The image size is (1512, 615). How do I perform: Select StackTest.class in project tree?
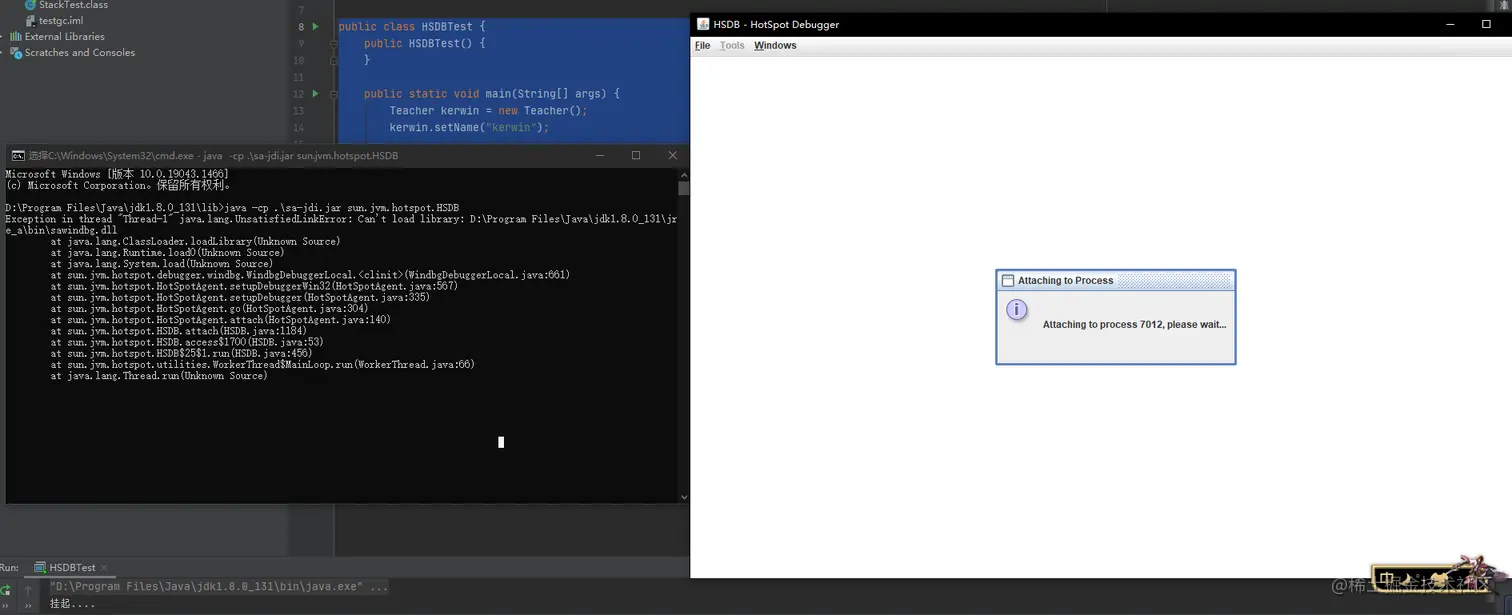click(73, 5)
